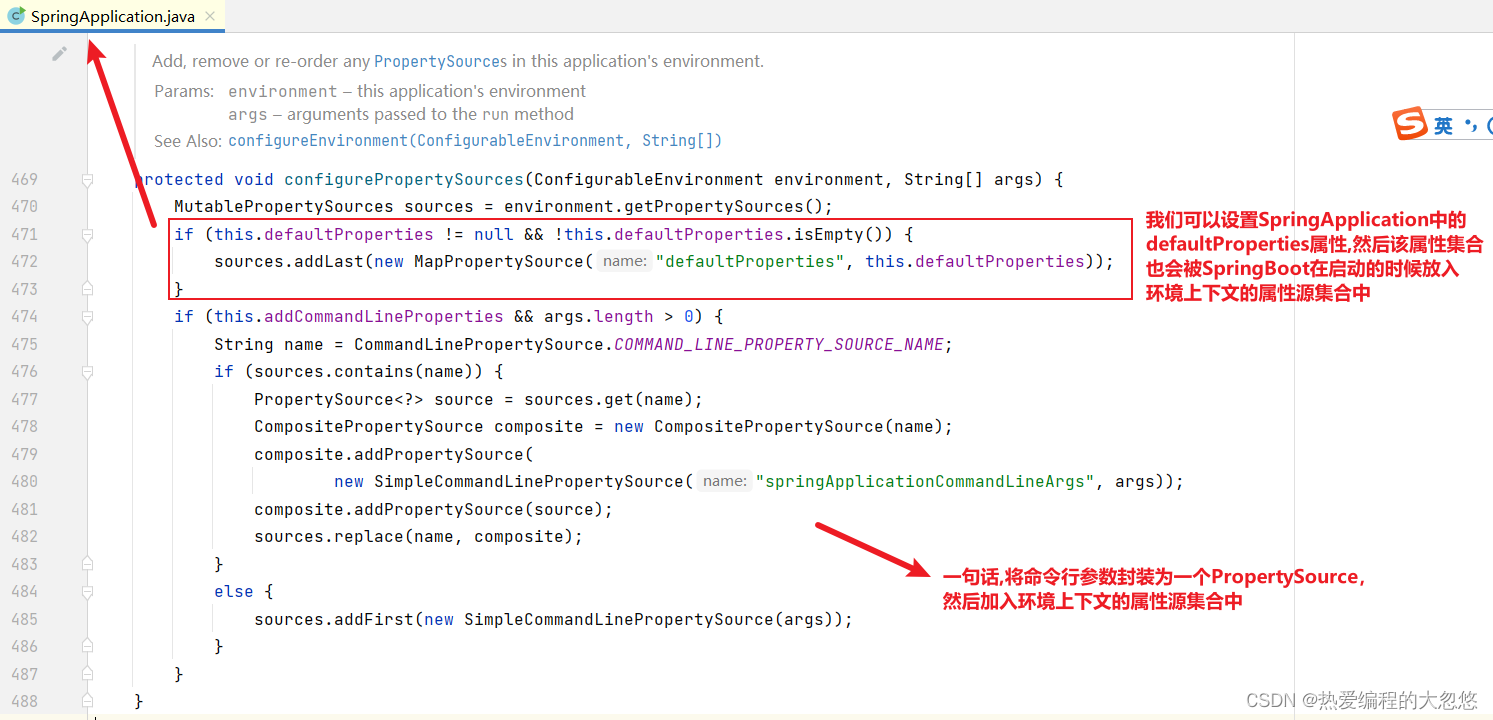Collapse the addCommandLineProperties if block at line 474
This screenshot has width=1493, height=720.
pos(87,317)
